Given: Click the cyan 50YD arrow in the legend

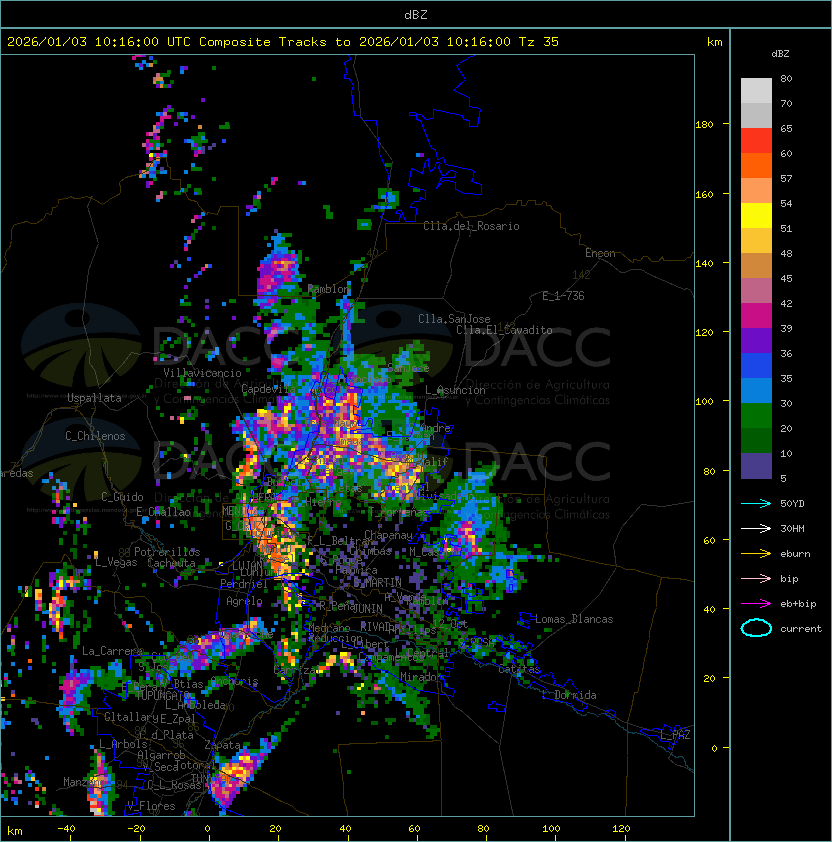Looking at the screenshot, I should click(x=756, y=504).
